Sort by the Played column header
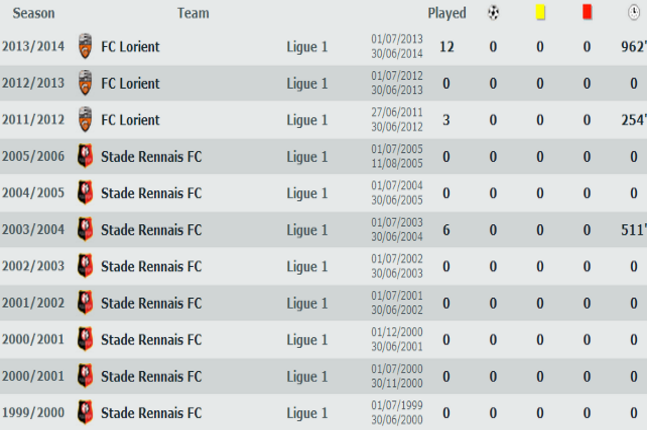The height and width of the screenshot is (430, 647). tap(447, 13)
